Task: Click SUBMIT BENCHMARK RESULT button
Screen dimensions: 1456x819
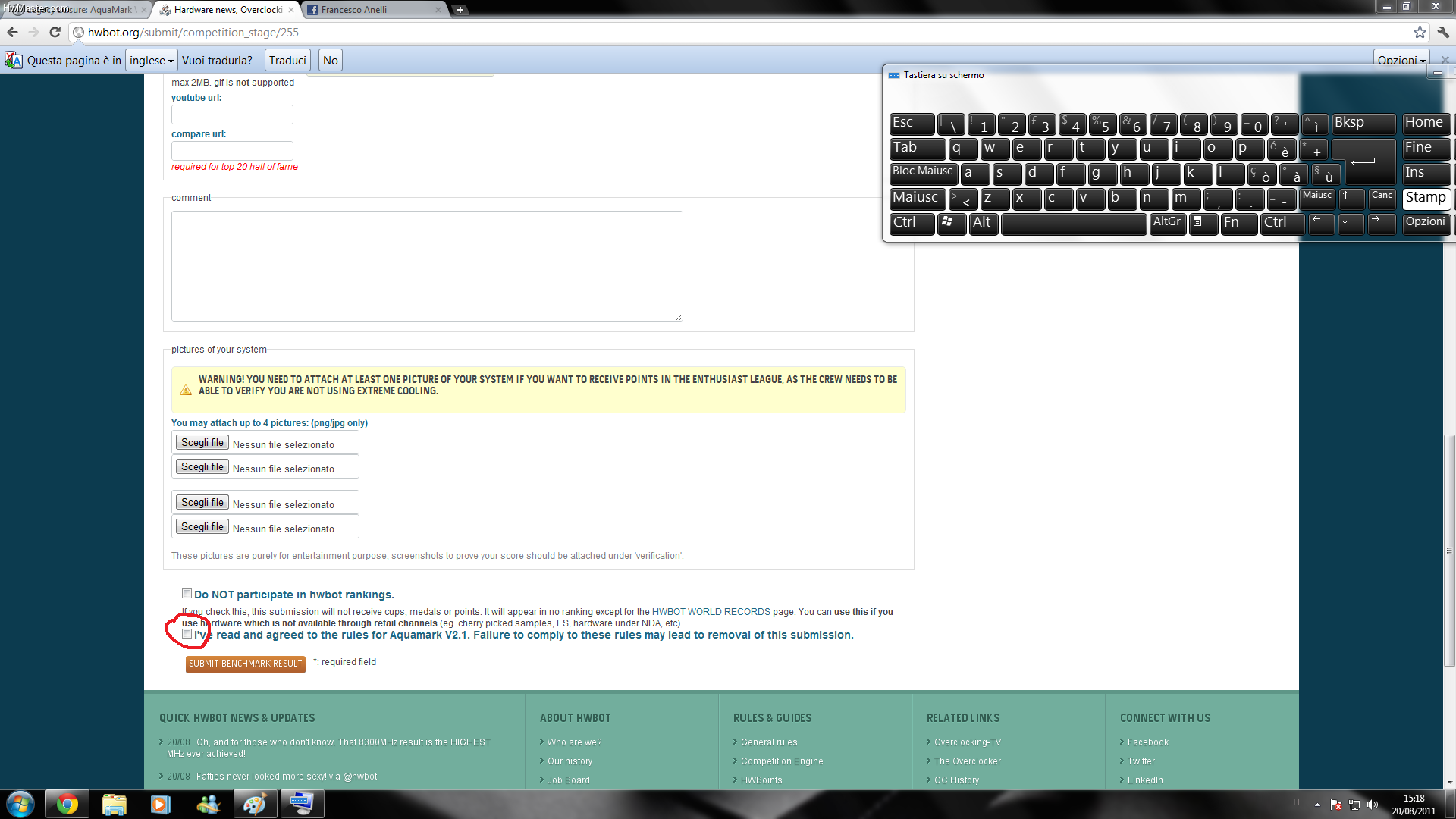Action: 246,664
